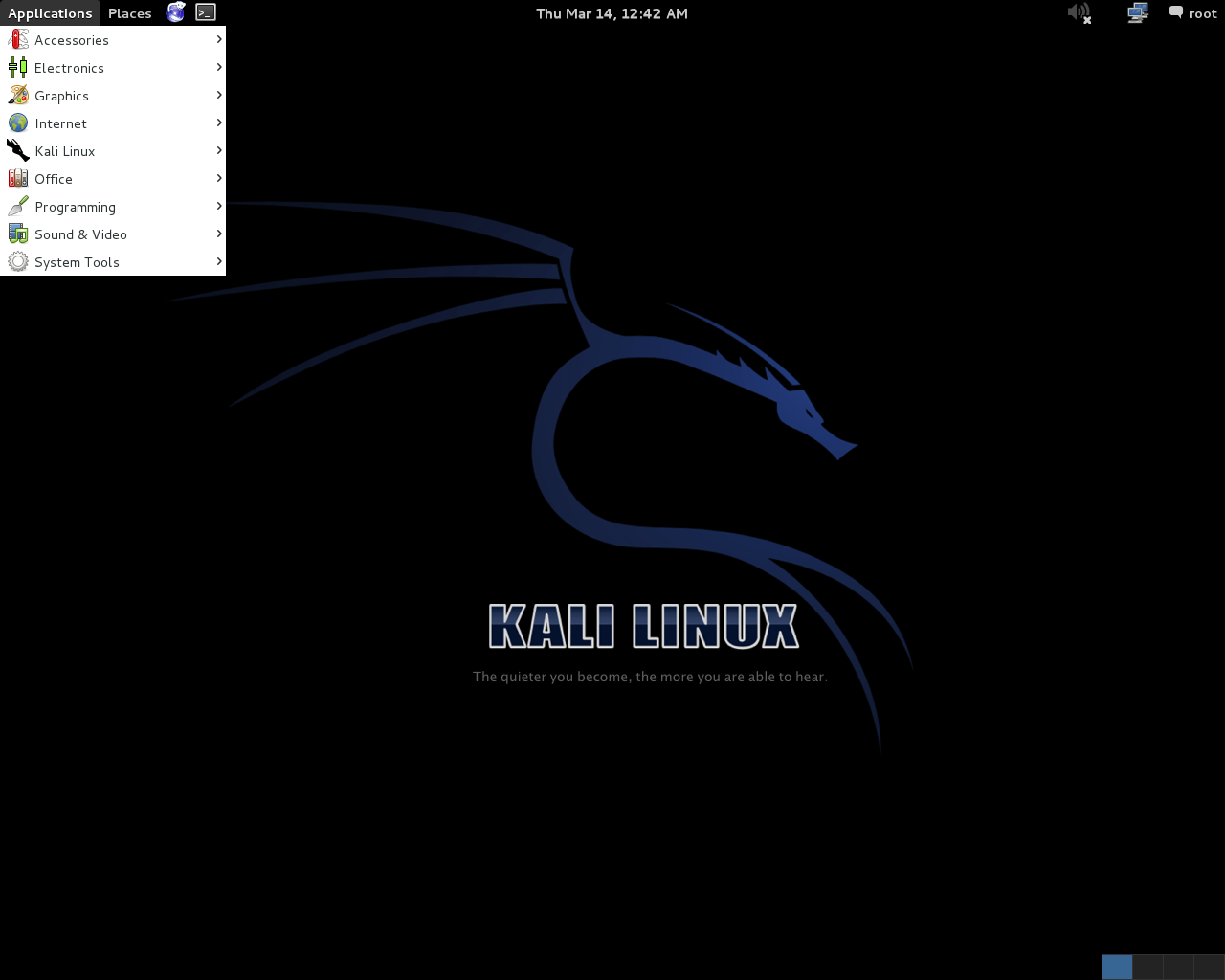The image size is (1225, 980).
Task: Click the Accessories category icon
Action: (x=16, y=39)
